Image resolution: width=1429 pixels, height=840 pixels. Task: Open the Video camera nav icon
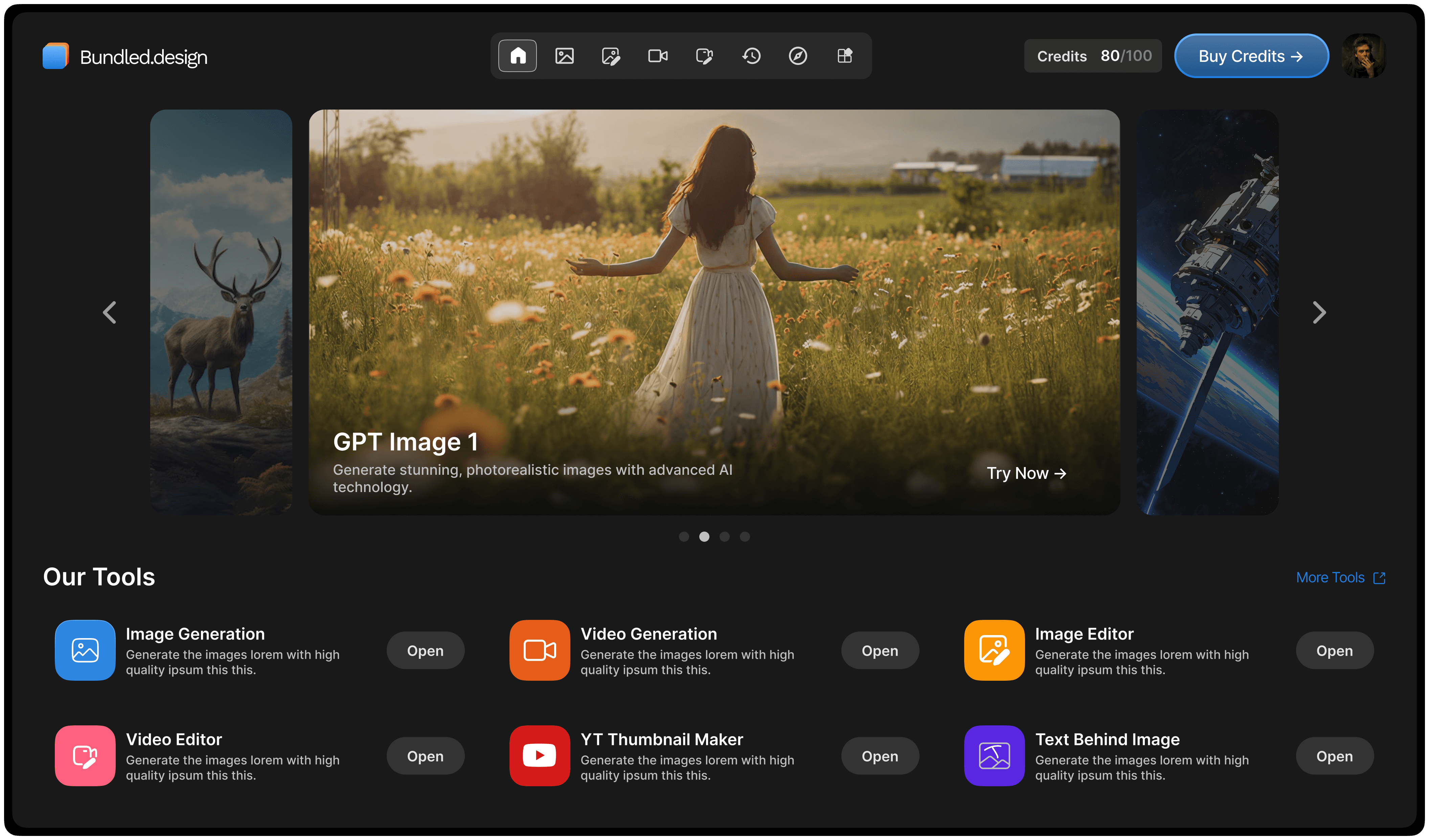point(658,55)
